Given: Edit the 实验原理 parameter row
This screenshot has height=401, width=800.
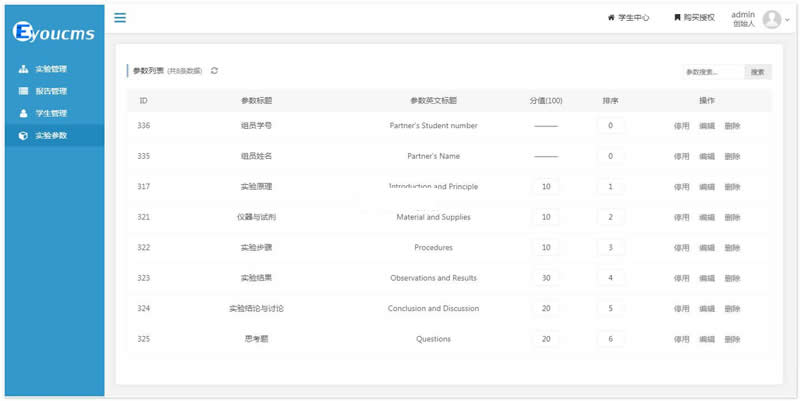Looking at the screenshot, I should click(x=706, y=187).
